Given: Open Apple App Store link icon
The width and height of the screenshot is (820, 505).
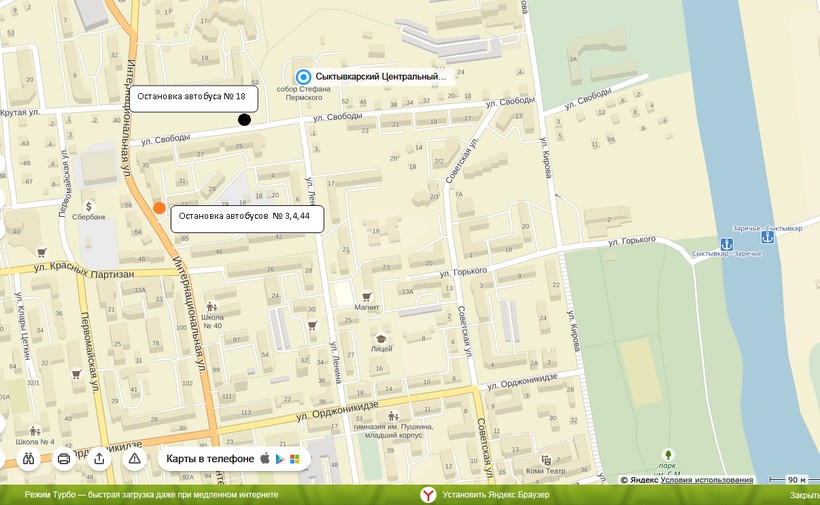Looking at the screenshot, I should (265, 459).
